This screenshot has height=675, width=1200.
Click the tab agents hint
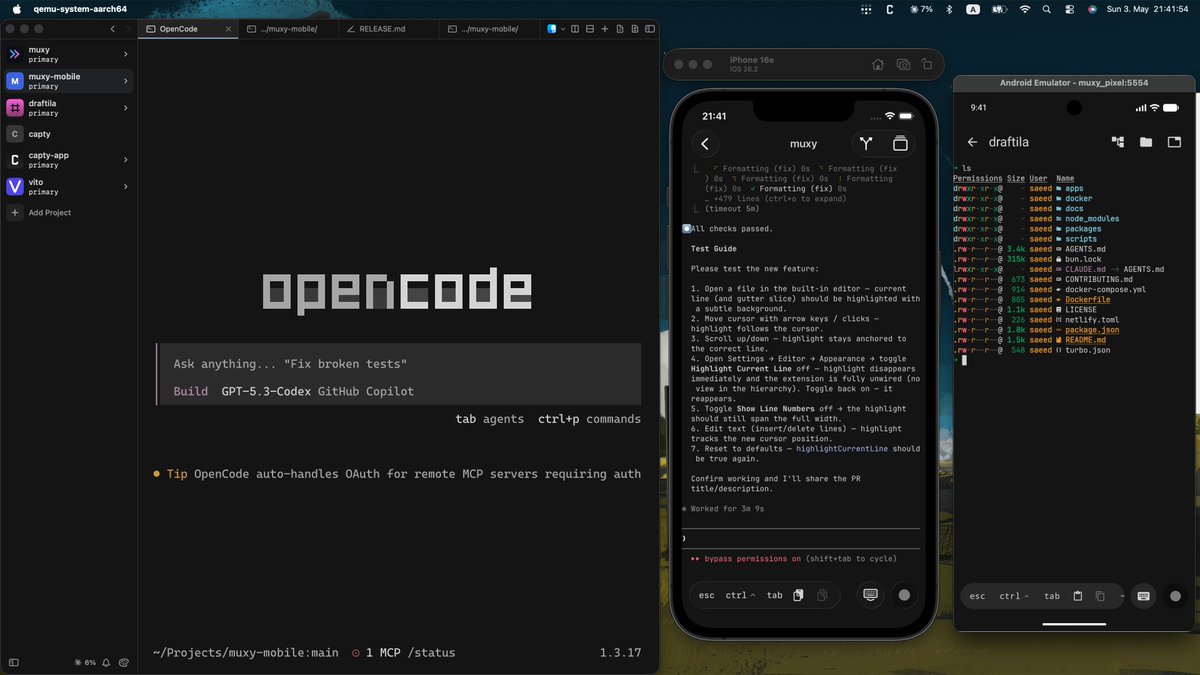point(490,419)
